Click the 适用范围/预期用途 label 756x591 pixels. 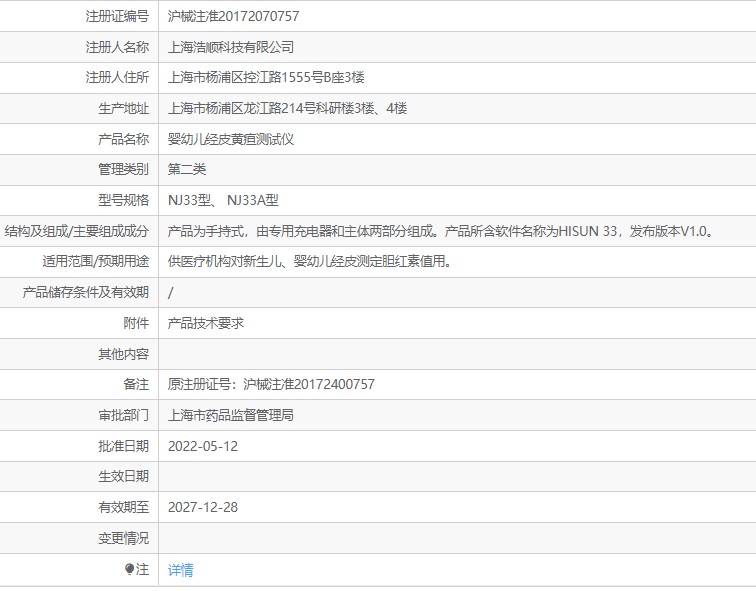95,261
